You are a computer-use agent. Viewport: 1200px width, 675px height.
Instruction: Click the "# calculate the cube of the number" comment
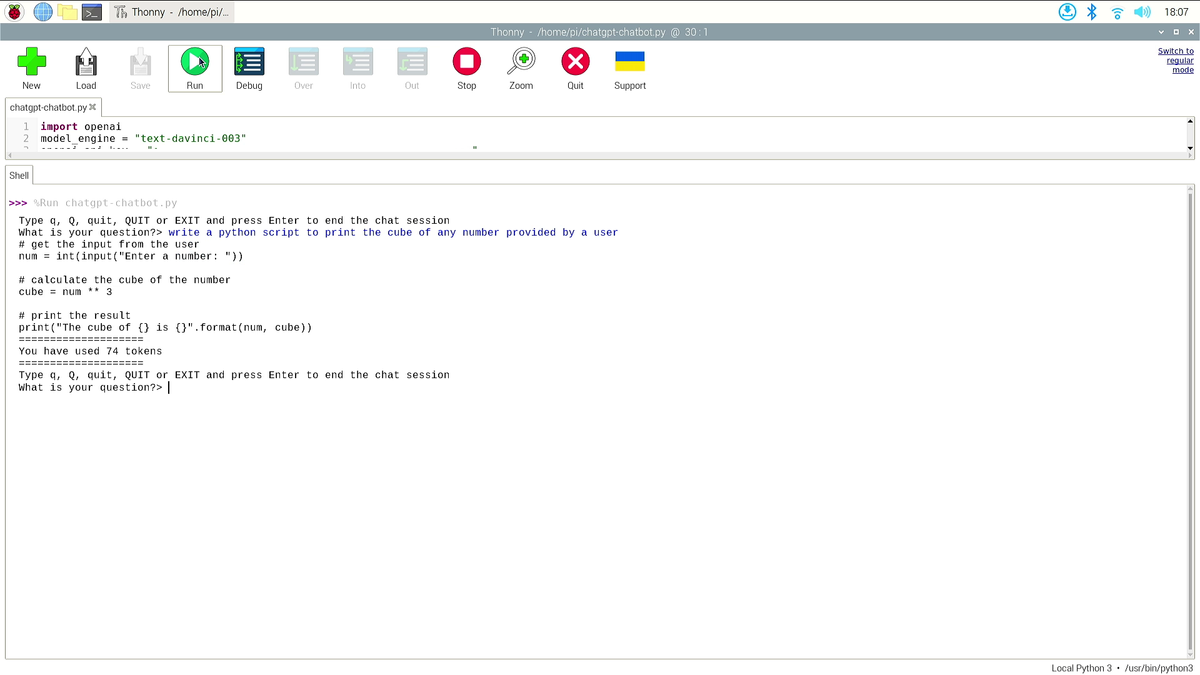pos(124,280)
